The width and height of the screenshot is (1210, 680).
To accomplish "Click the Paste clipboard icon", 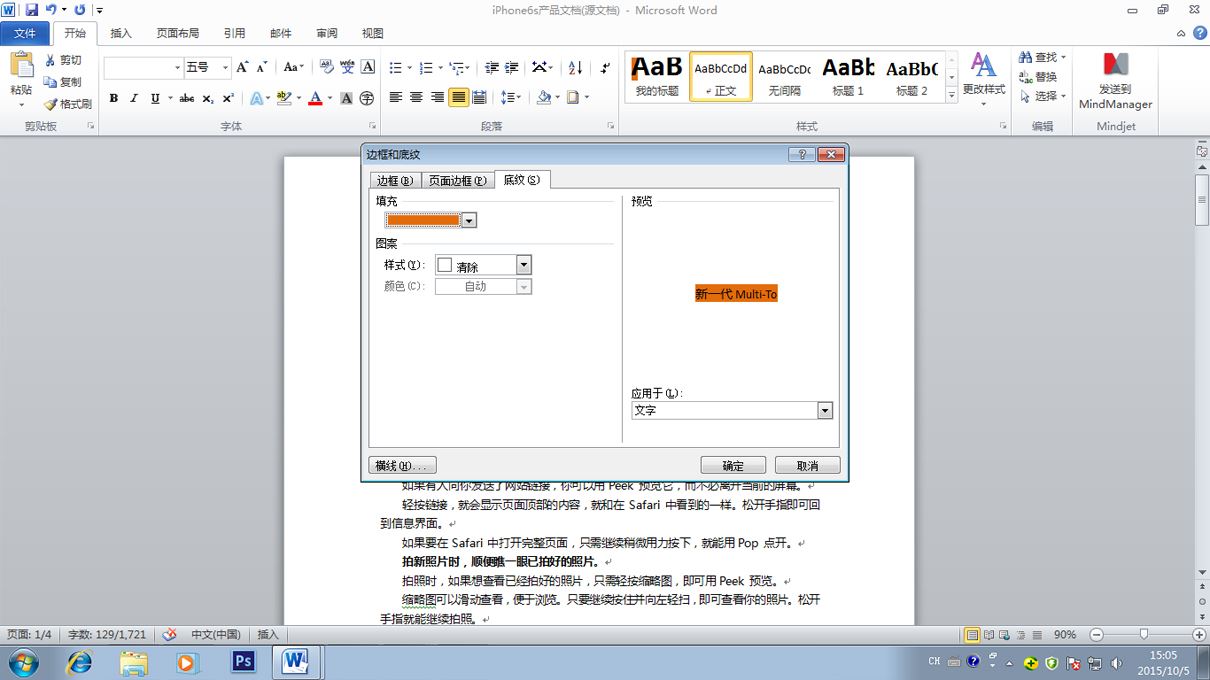I will (x=21, y=64).
